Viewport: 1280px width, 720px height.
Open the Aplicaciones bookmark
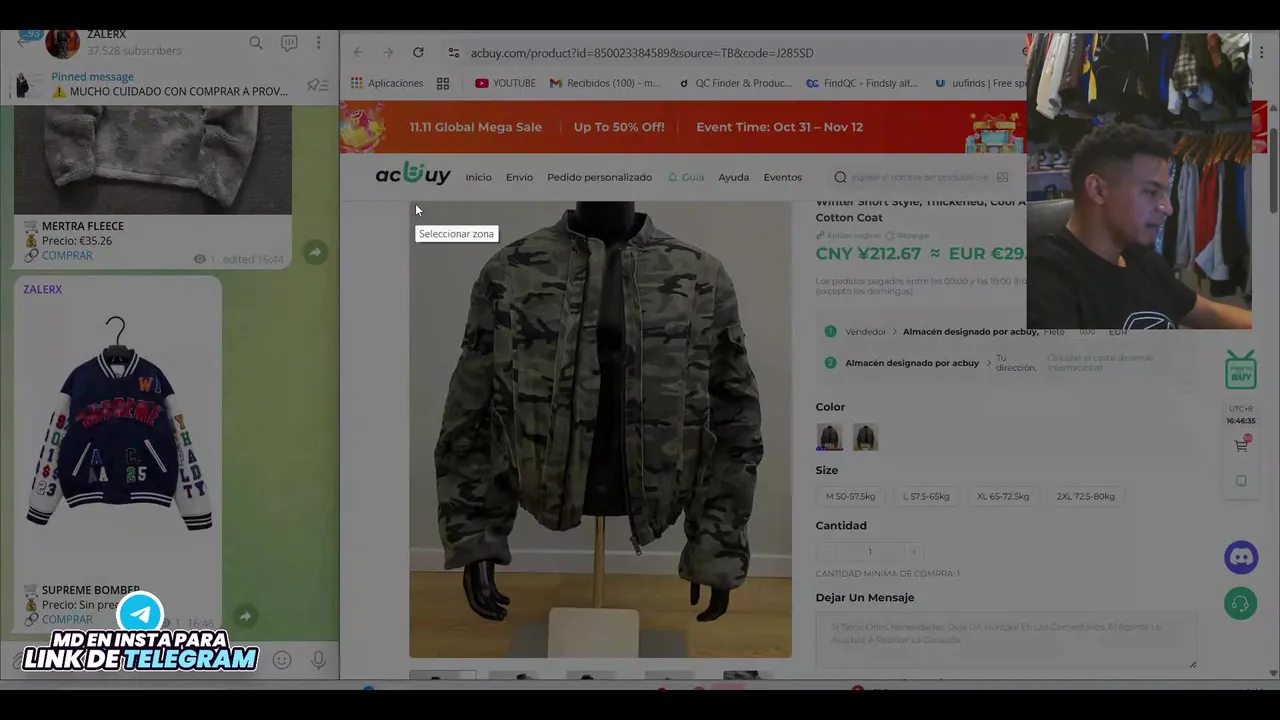pos(387,83)
